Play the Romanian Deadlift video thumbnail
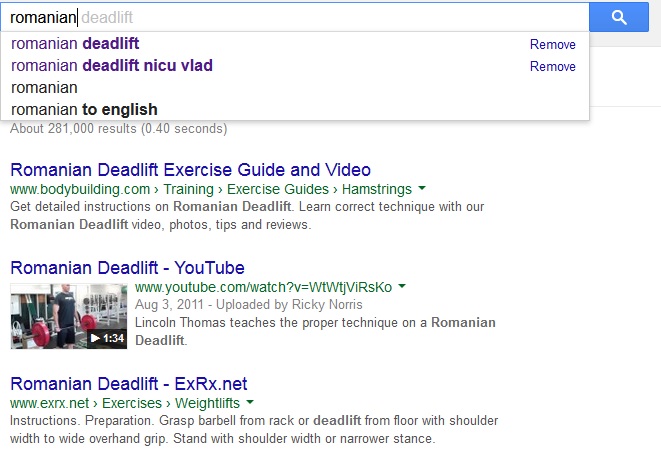Viewport: 661px width, 451px height. click(x=69, y=316)
